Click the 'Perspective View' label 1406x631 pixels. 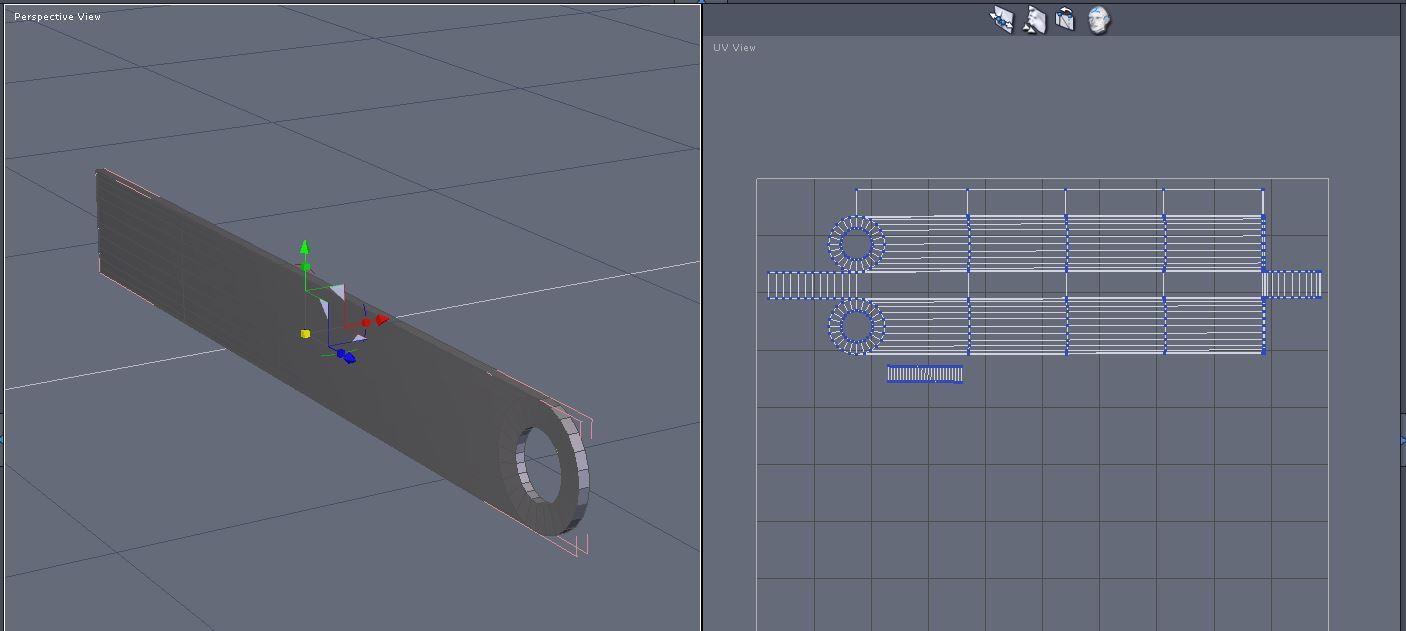point(57,17)
